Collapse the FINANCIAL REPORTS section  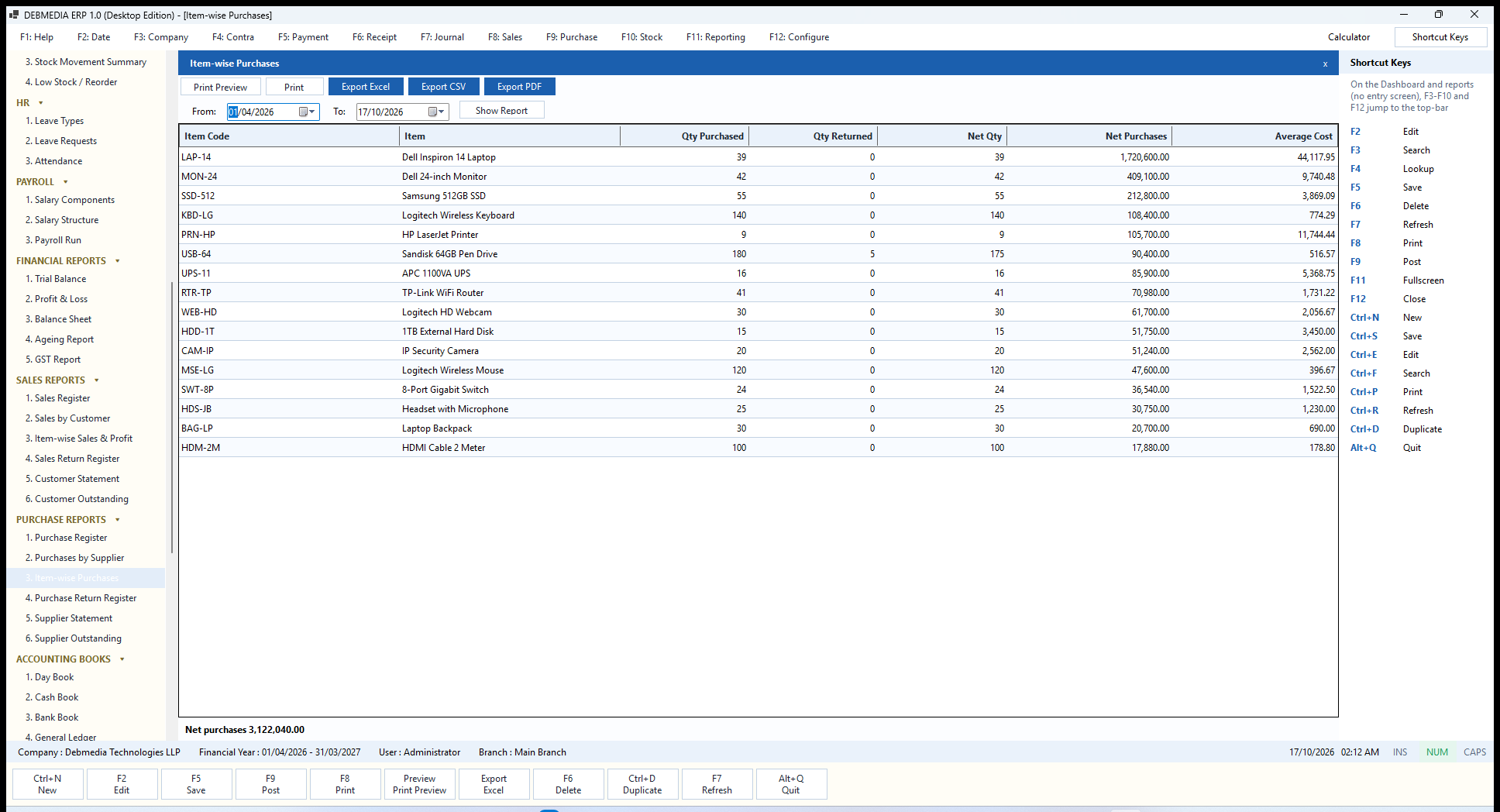pyautogui.click(x=118, y=261)
